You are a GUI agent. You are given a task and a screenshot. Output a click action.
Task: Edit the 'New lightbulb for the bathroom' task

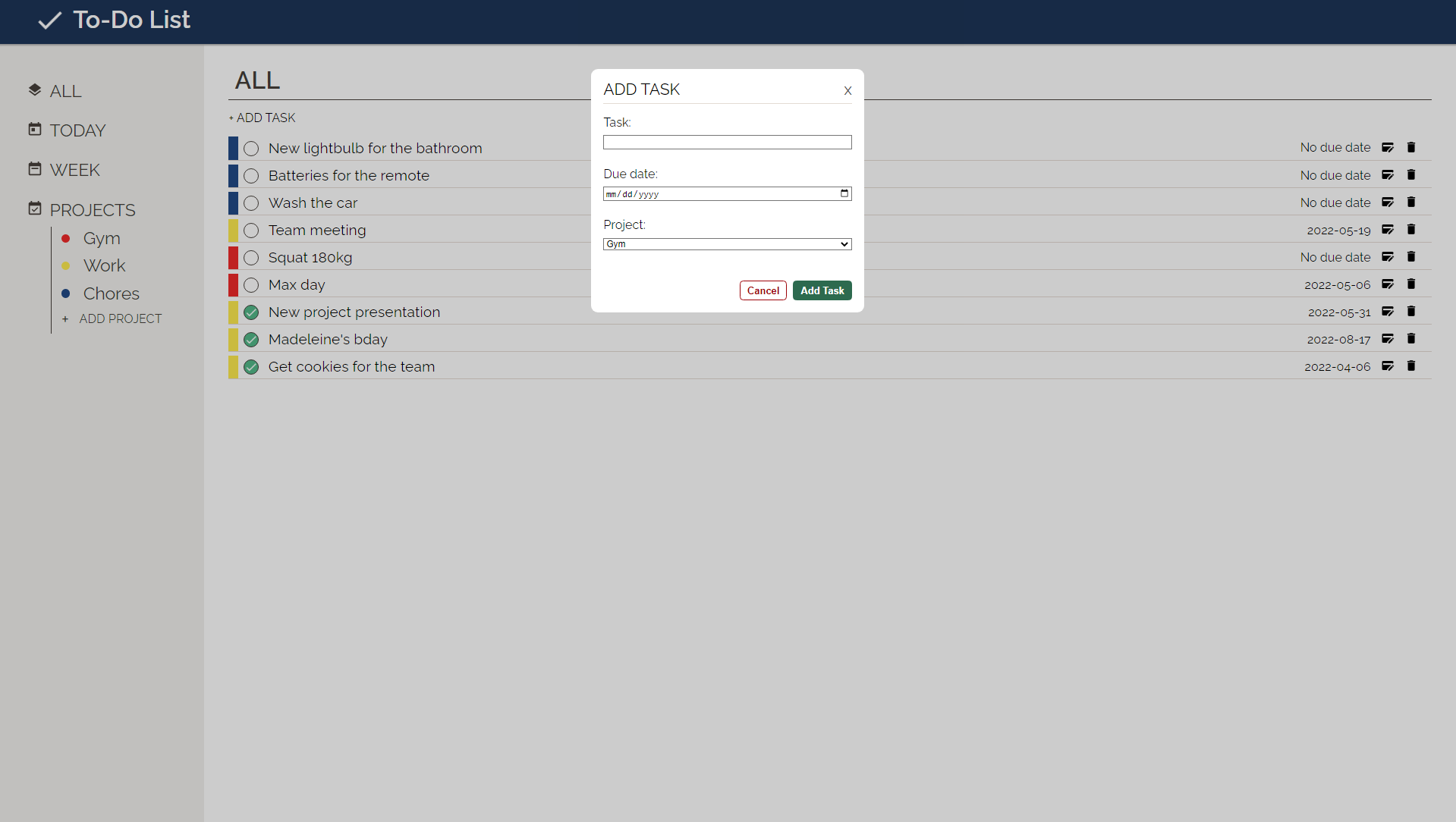(x=1388, y=148)
